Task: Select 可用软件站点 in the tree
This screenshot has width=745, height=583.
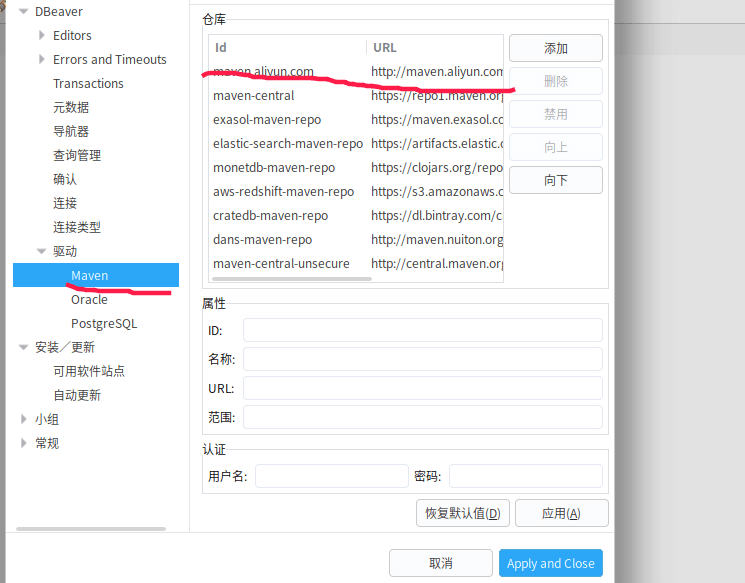Action: pos(89,371)
